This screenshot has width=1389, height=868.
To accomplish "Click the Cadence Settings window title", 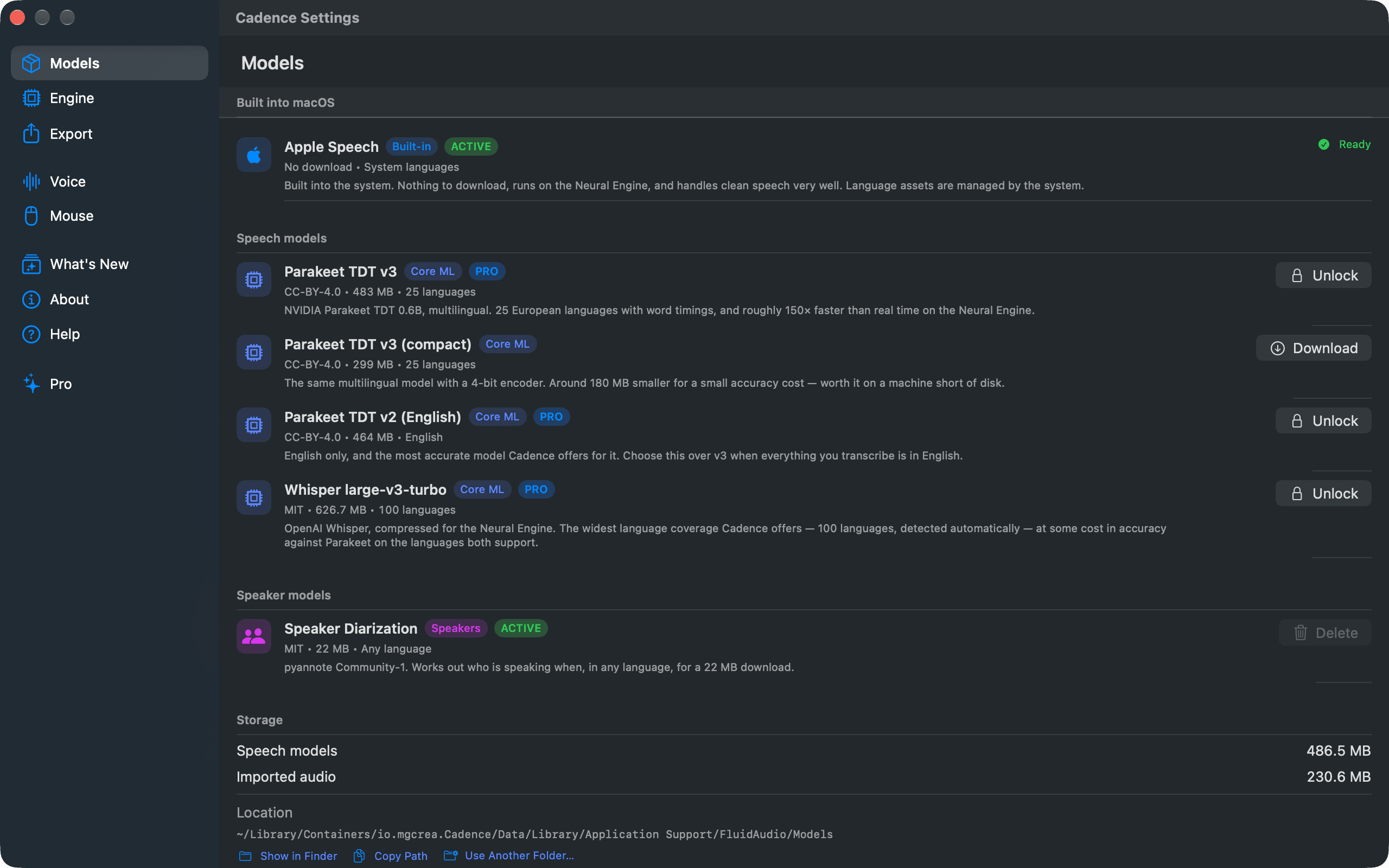I will point(297,18).
